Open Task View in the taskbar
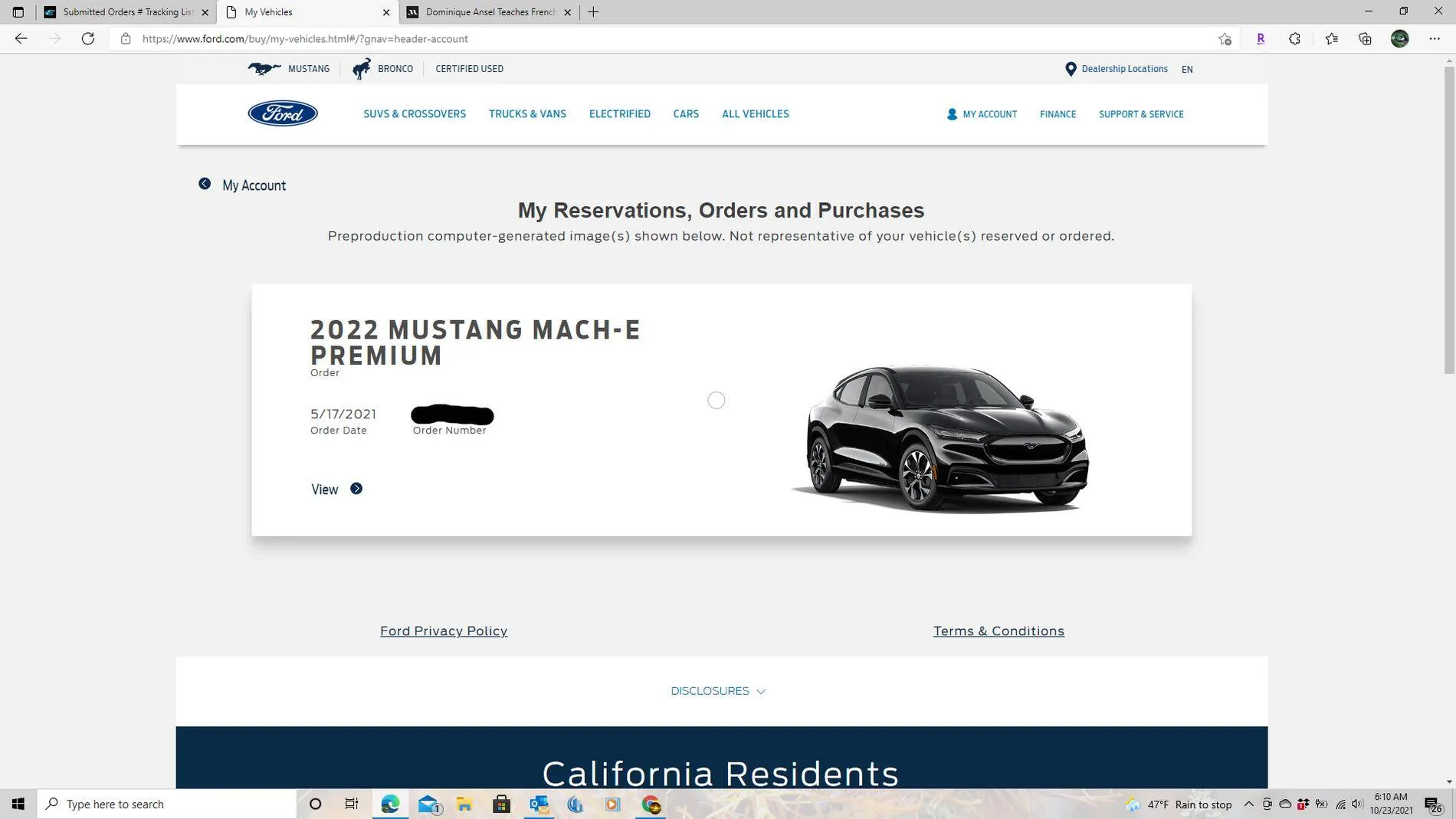 click(352, 804)
